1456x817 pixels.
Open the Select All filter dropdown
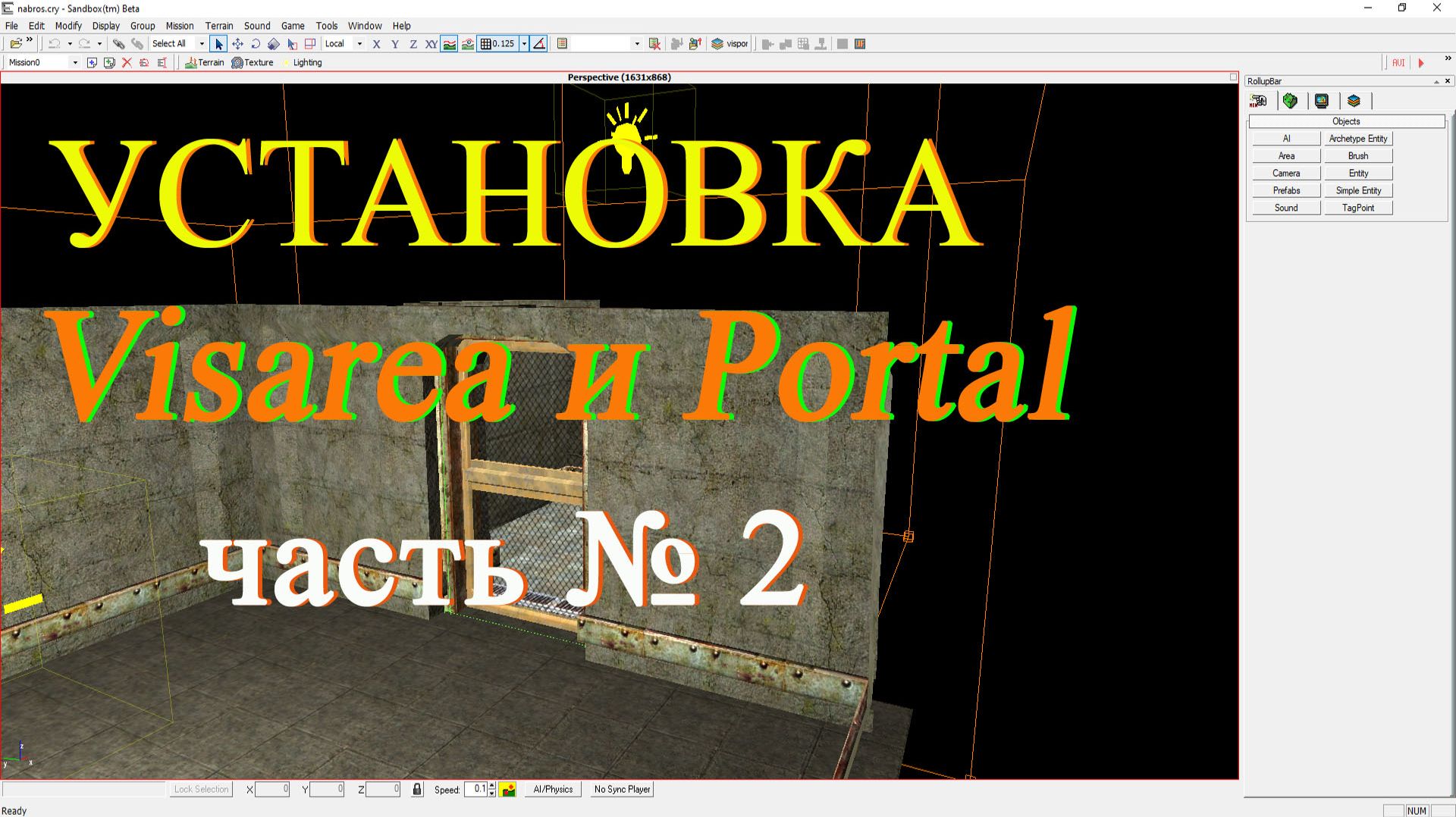[202, 44]
